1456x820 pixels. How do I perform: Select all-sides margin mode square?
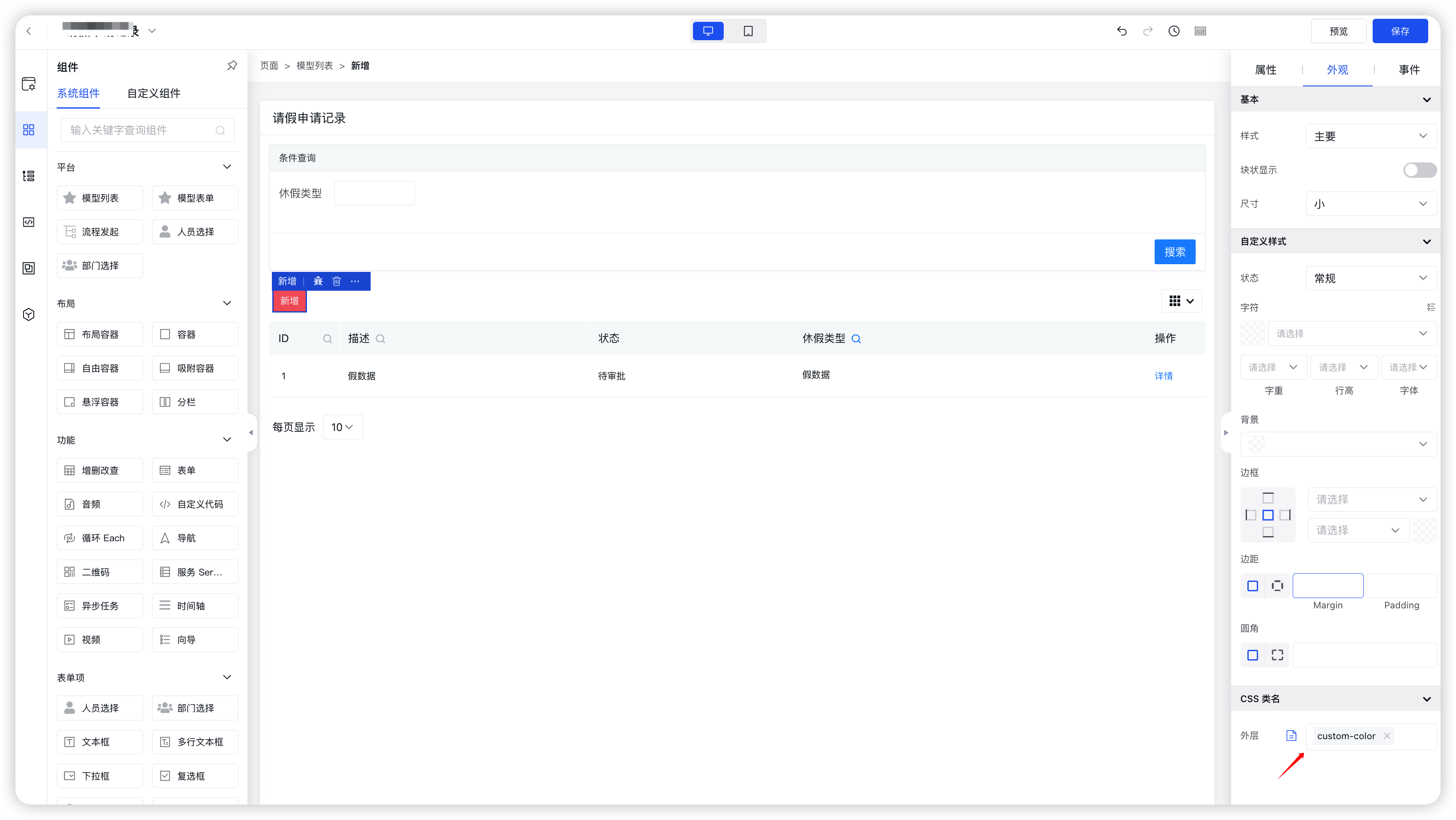1253,586
